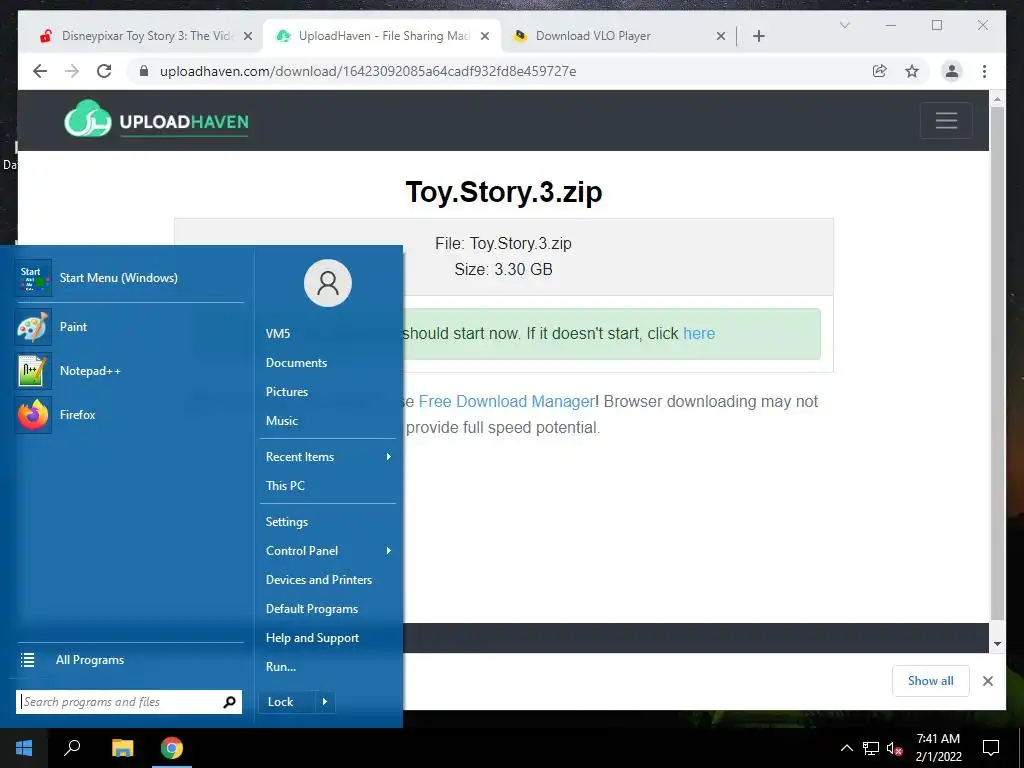Open Pictures from the start menu
The width and height of the screenshot is (1024, 768).
287,392
